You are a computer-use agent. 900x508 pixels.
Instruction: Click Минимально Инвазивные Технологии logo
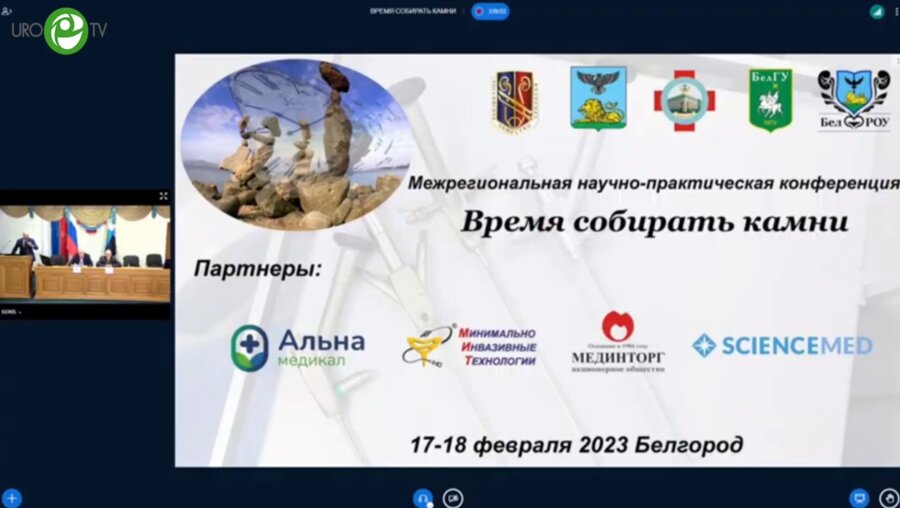point(470,346)
